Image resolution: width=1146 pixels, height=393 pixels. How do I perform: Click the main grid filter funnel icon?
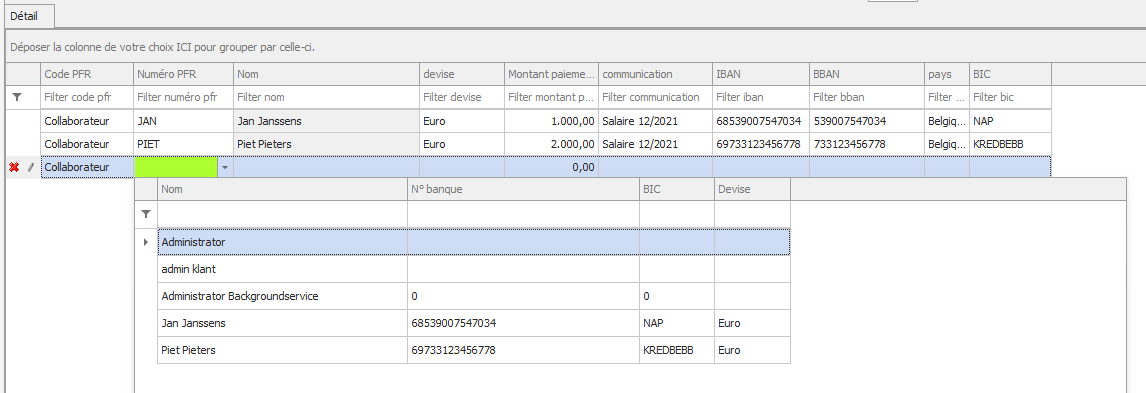point(18,96)
